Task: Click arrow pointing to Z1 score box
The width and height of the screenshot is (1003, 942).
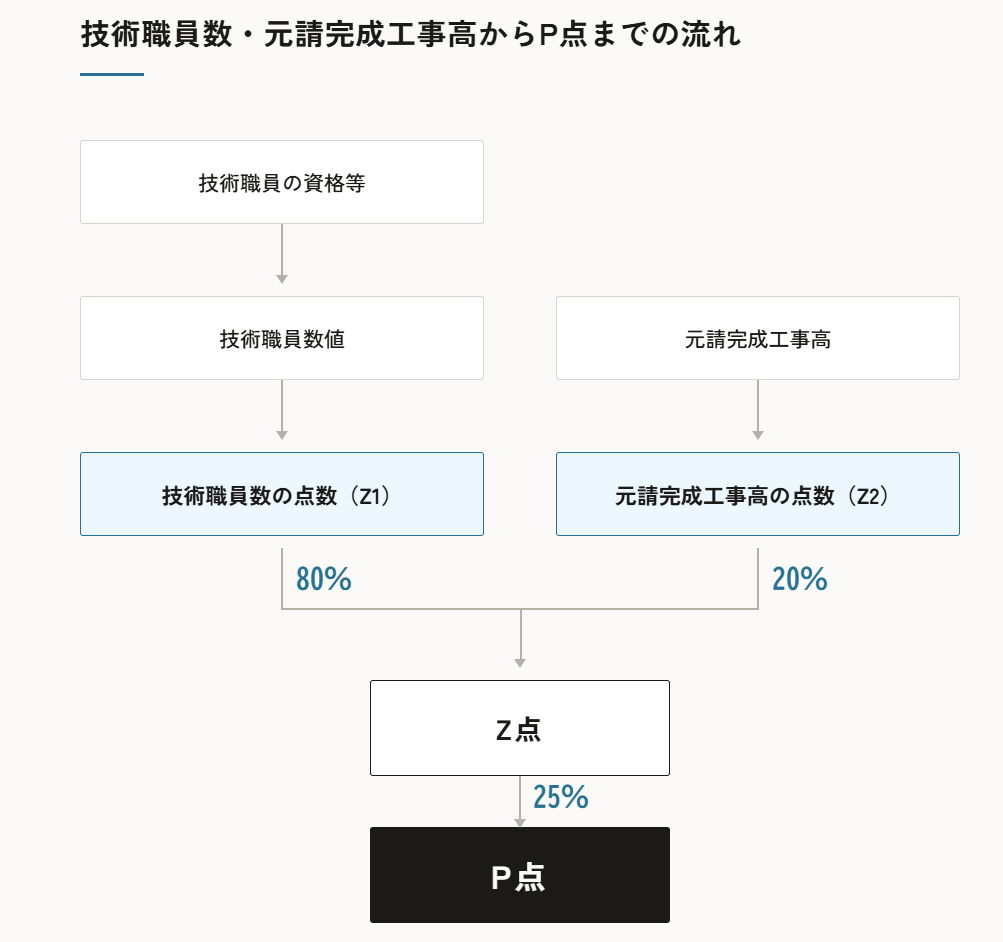Action: 281,410
